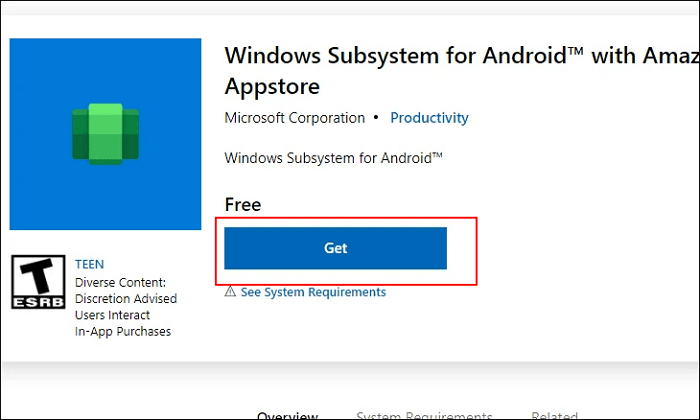Click the Free price label
This screenshot has width=700, height=420.
click(243, 205)
